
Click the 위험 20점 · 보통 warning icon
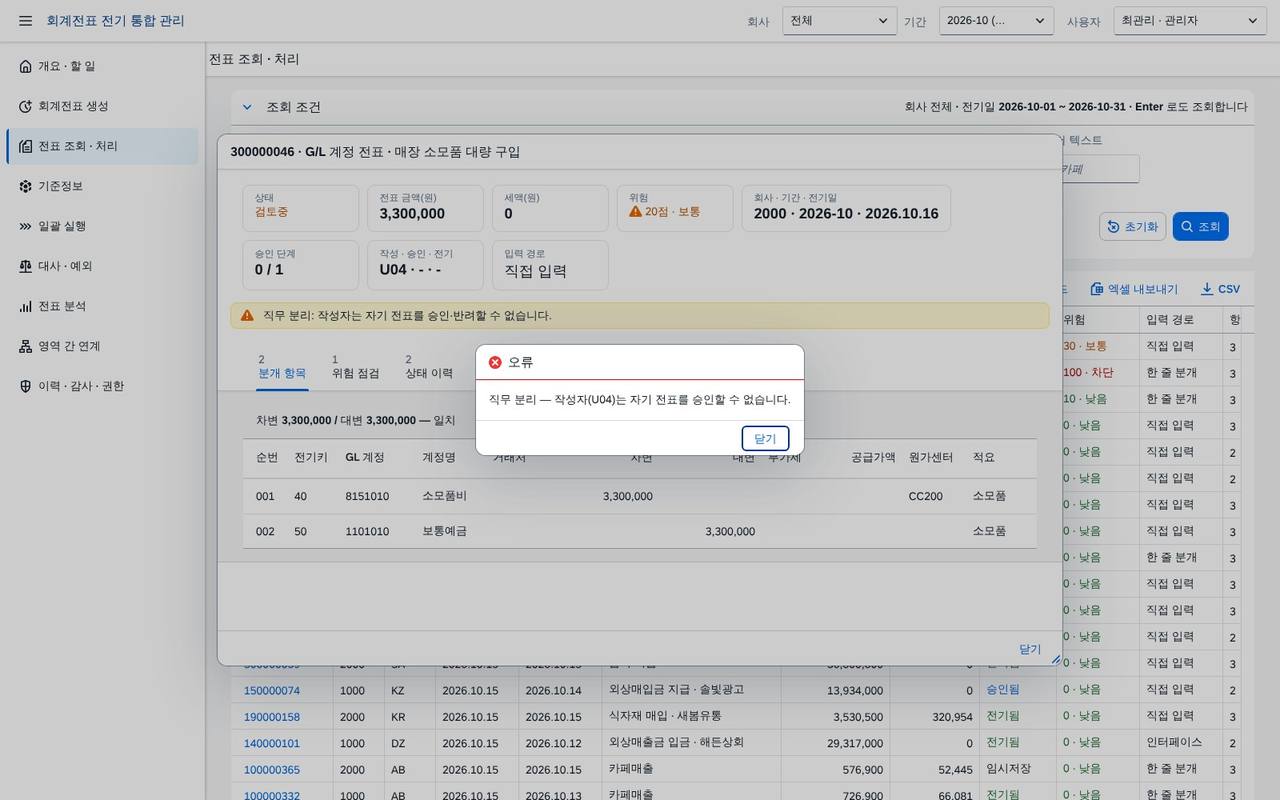(x=635, y=212)
